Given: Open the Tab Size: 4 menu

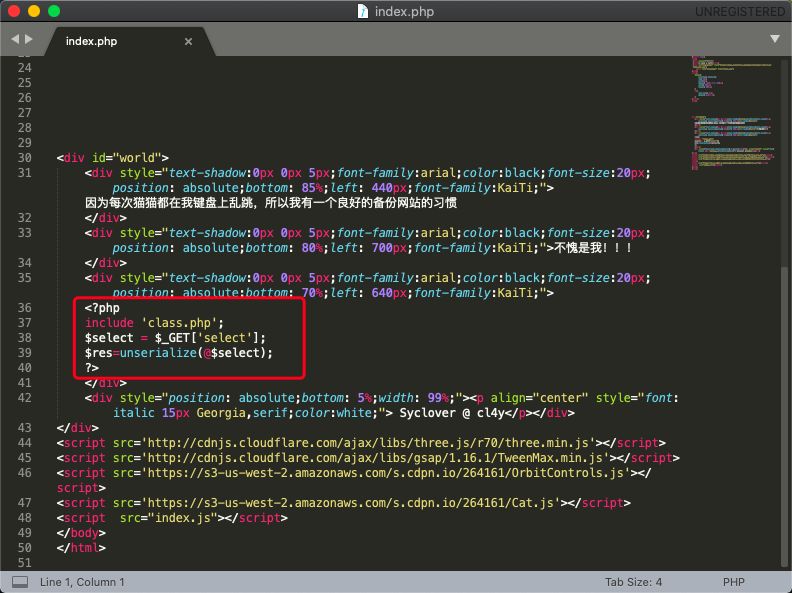Looking at the screenshot, I should click(x=633, y=582).
